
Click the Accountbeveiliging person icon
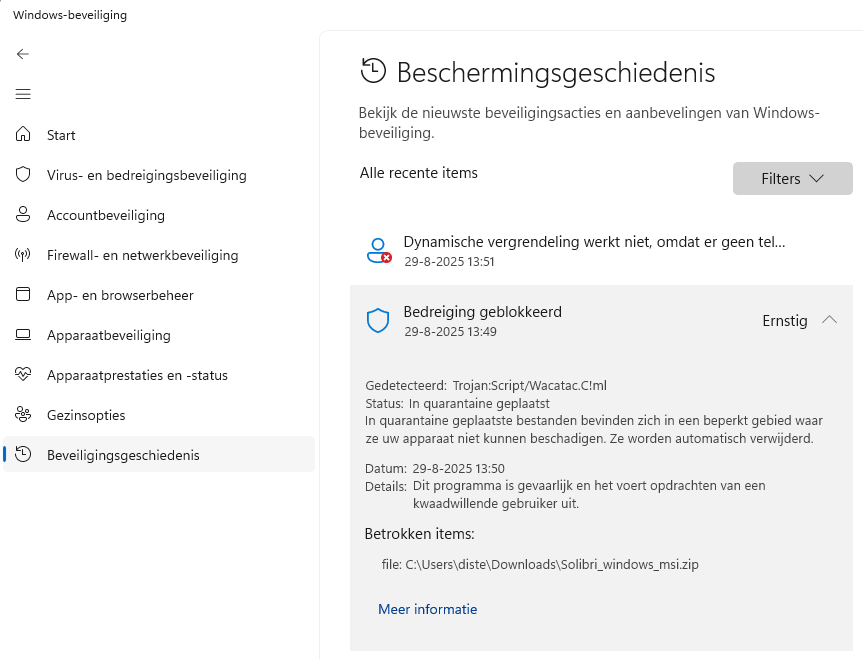23,215
